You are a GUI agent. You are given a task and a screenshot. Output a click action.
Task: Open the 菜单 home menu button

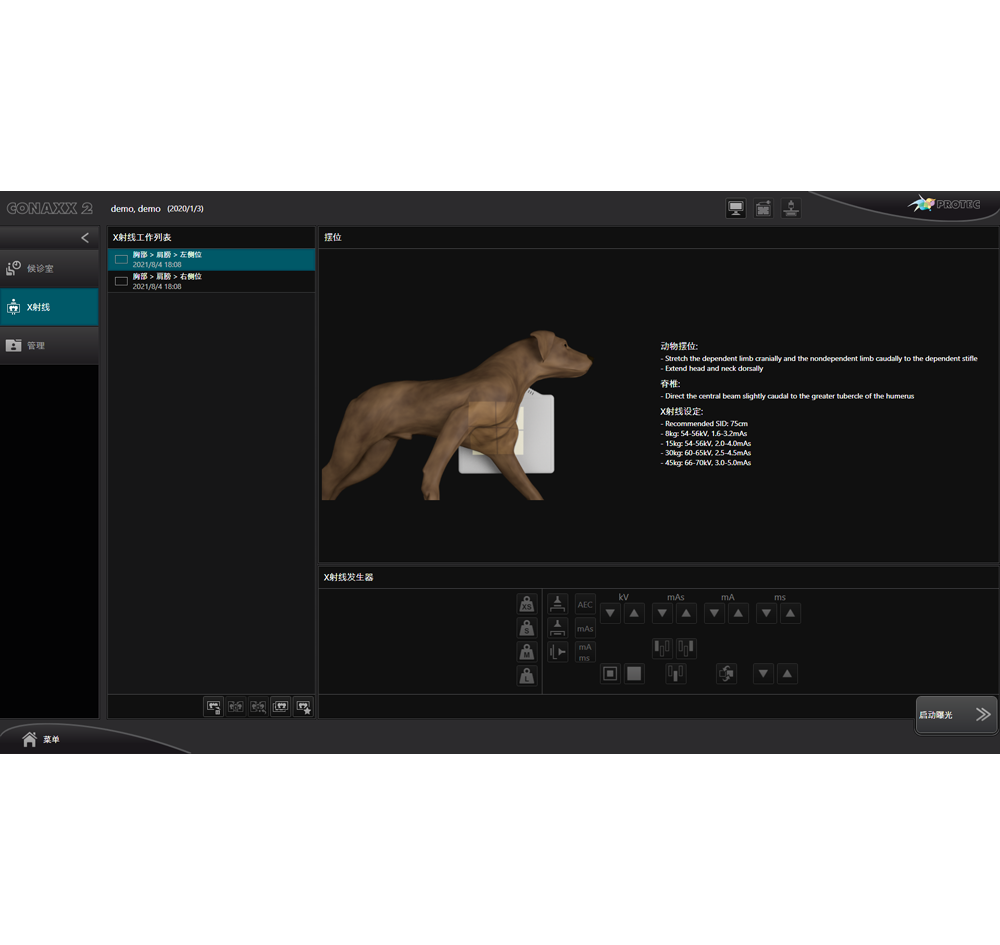click(42, 739)
